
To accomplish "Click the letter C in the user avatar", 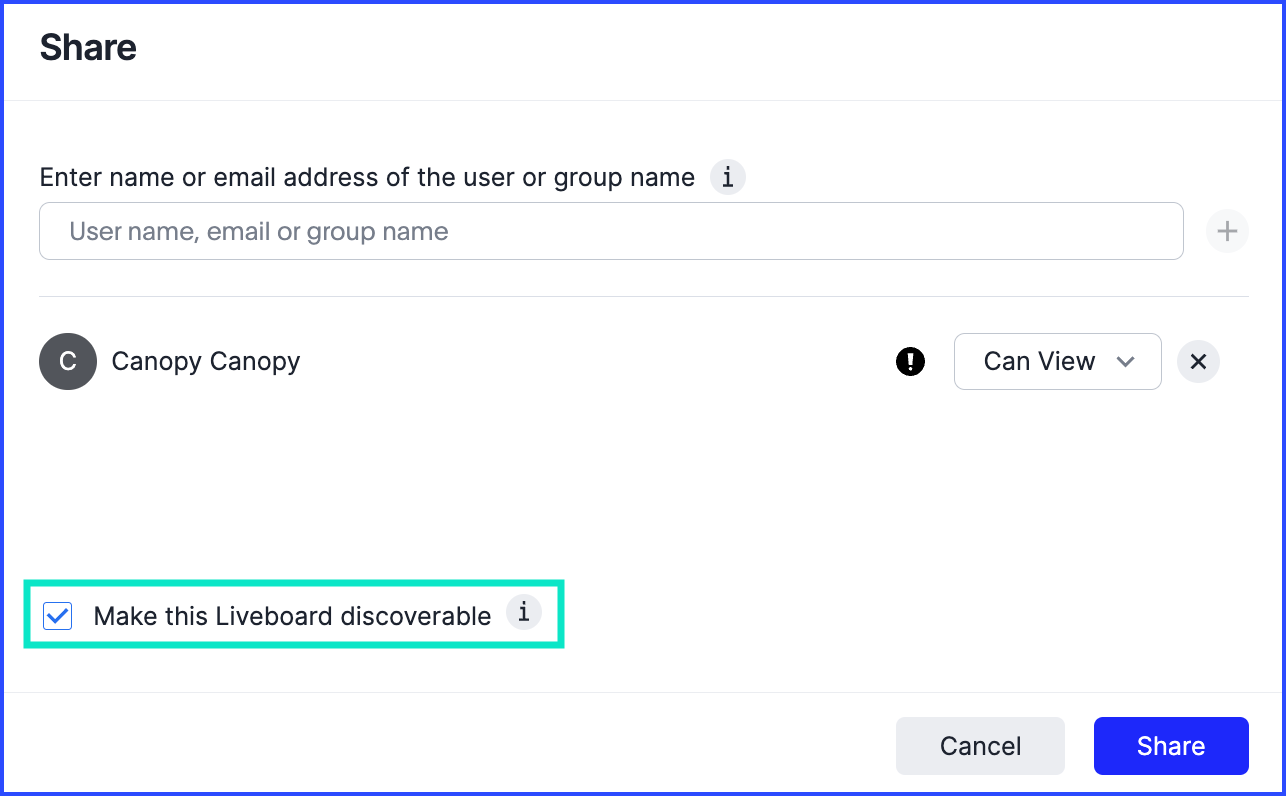I will pos(68,361).
